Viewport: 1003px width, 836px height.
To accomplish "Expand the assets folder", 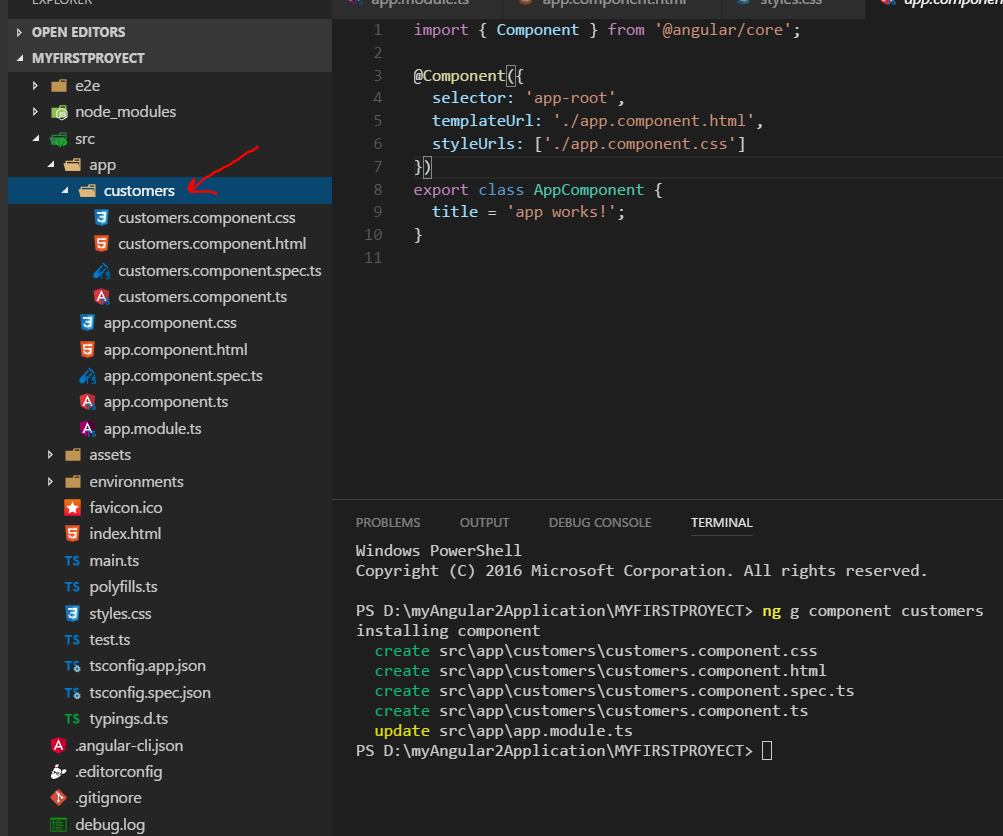I will 50,454.
